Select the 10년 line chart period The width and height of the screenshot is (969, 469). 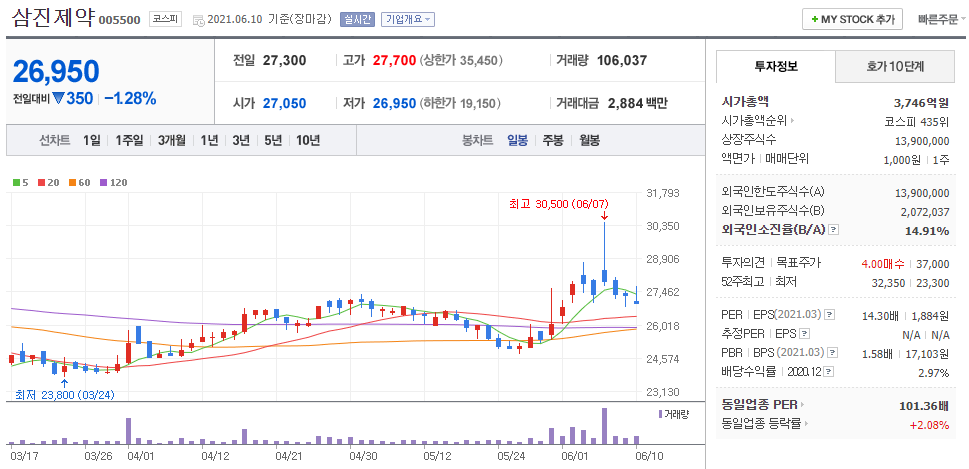308,140
